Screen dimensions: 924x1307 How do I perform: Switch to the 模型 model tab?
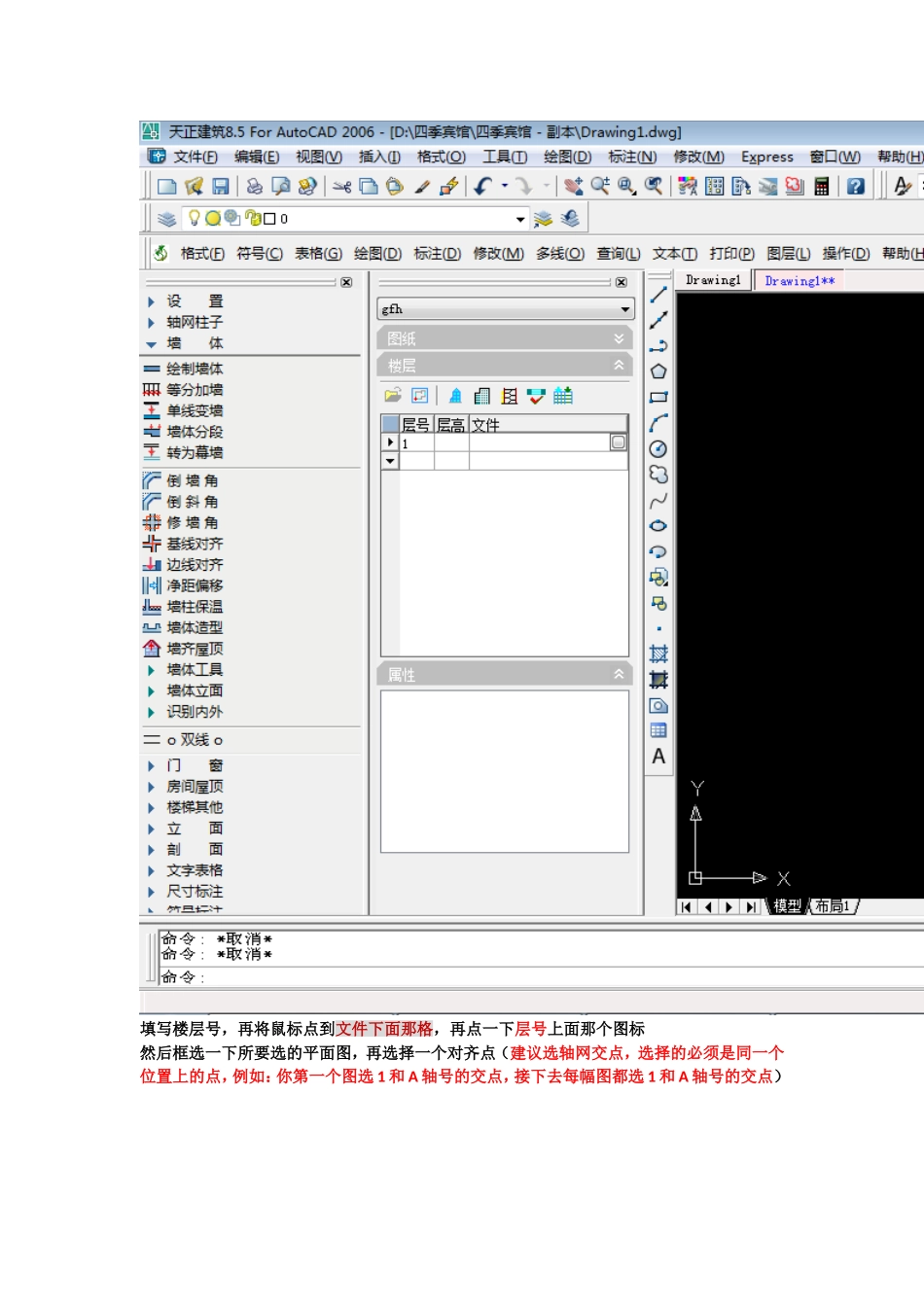point(788,906)
